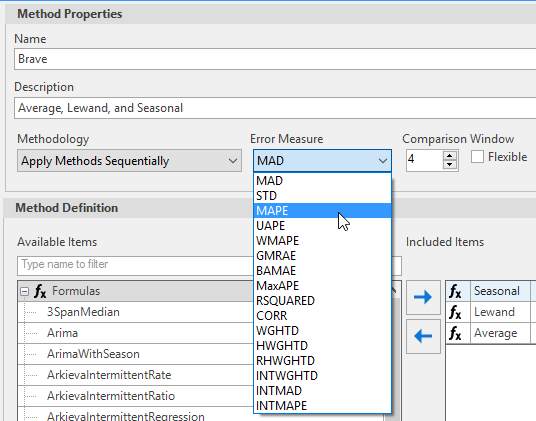Choose MAPE in the dropdown list
This screenshot has width=536, height=421.
(322, 210)
